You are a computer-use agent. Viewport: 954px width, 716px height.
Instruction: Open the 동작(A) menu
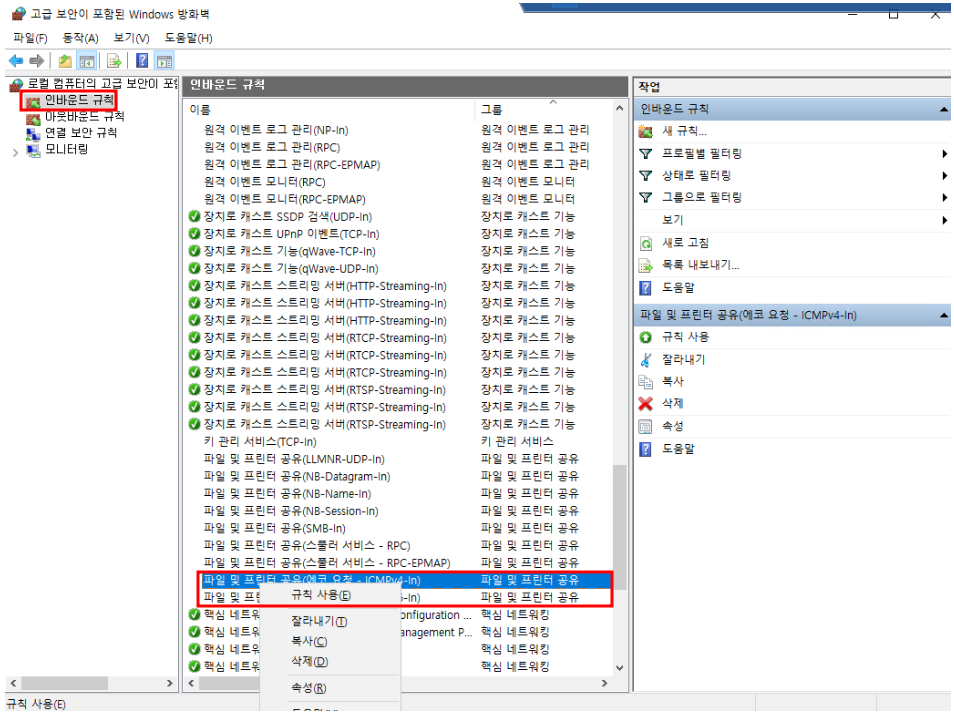pyautogui.click(x=80, y=38)
